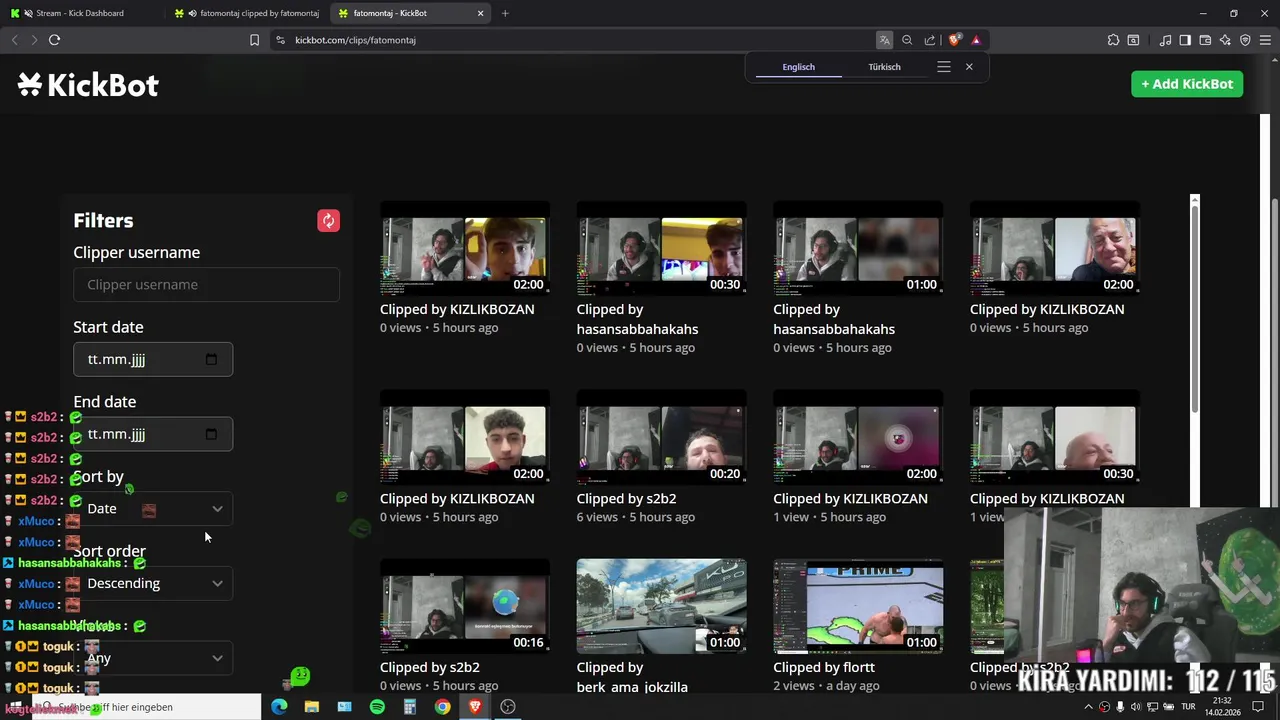
Task: Click the address bar URL kickbot.com/clips/fatomontaj
Action: tap(355, 40)
